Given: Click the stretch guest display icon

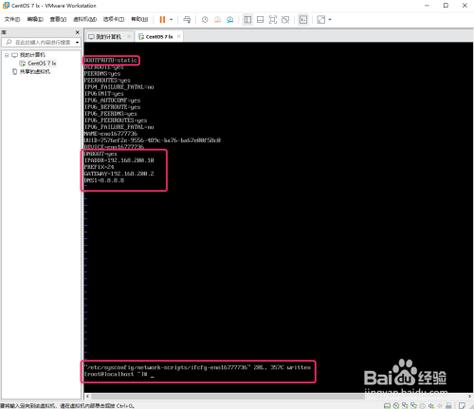Looking at the screenshot, I should click(321, 20).
